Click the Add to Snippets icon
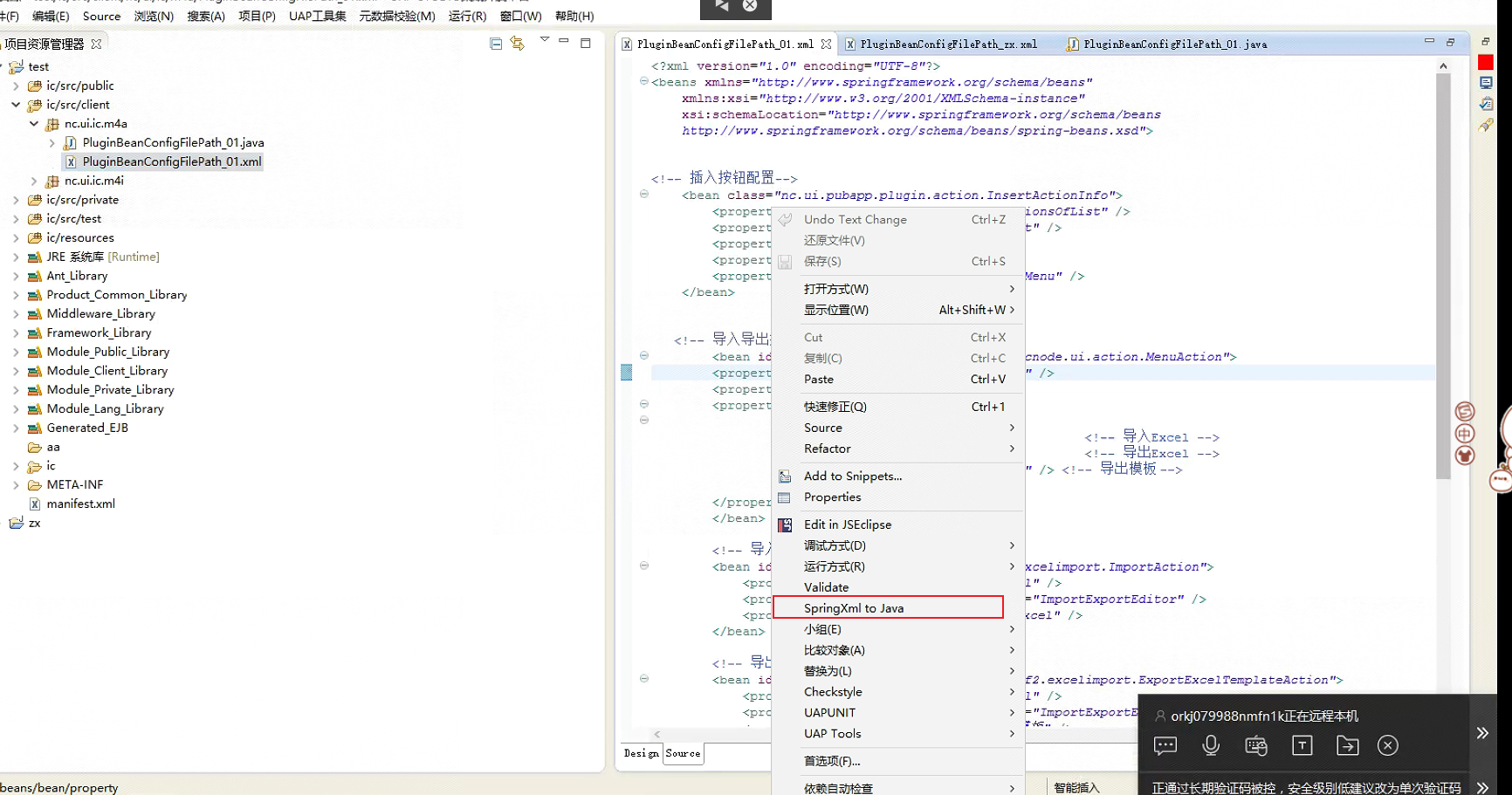The image size is (1512, 795). 785,476
